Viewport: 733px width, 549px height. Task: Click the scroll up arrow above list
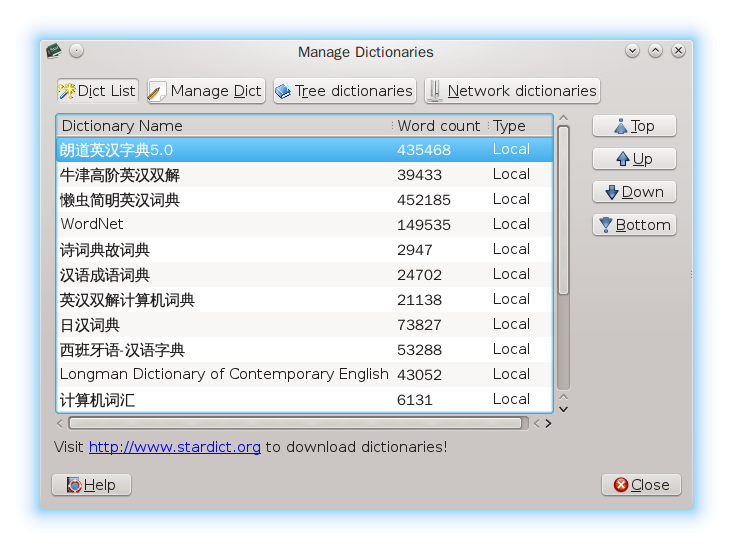(564, 118)
